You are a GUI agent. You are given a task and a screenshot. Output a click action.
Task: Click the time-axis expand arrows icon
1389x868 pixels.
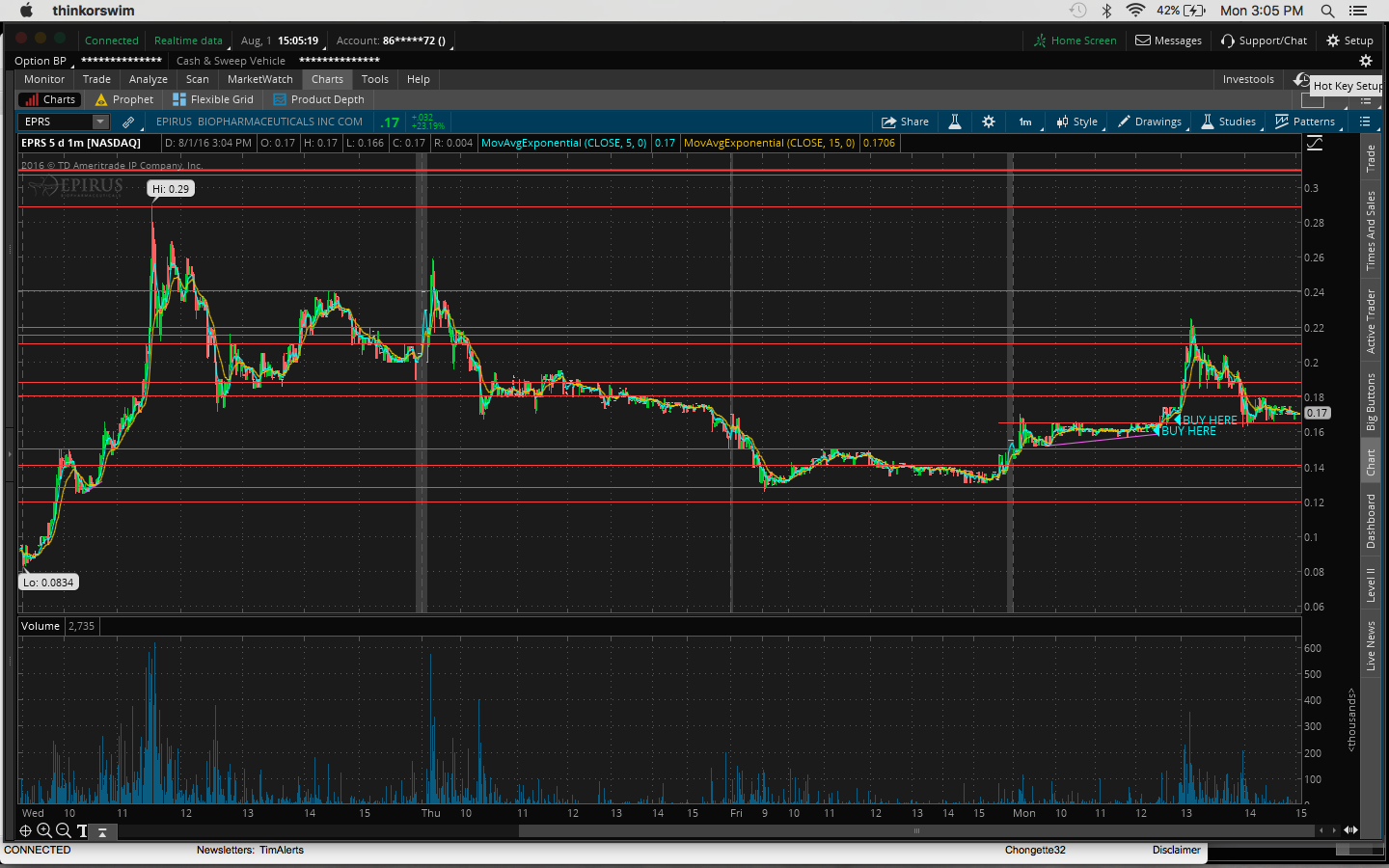click(x=1350, y=830)
